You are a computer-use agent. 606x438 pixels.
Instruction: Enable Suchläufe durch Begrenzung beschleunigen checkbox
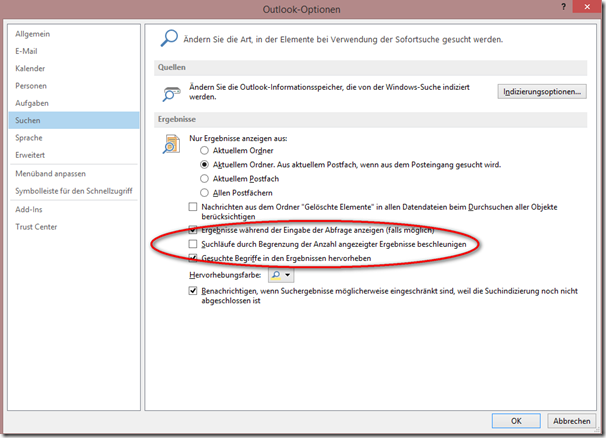(192, 244)
